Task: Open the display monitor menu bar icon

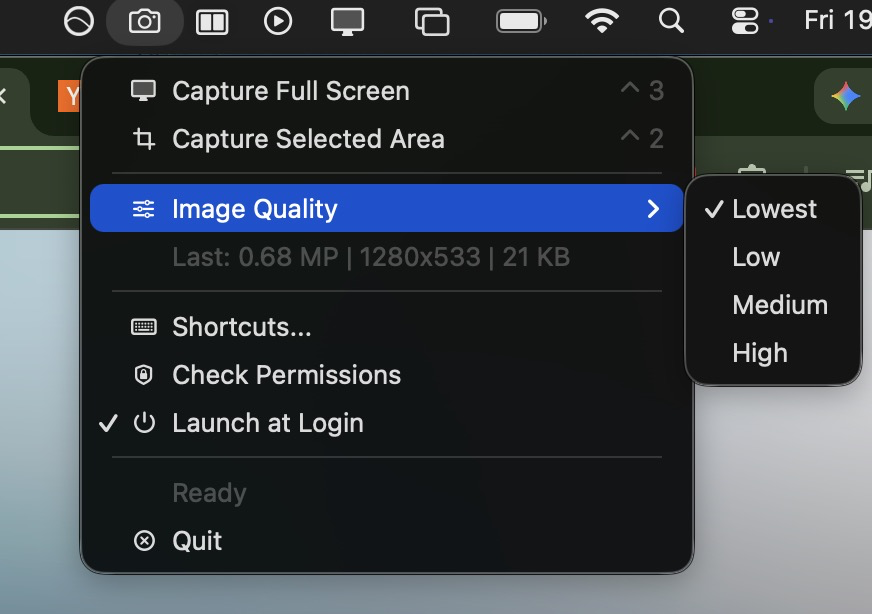Action: [x=348, y=22]
